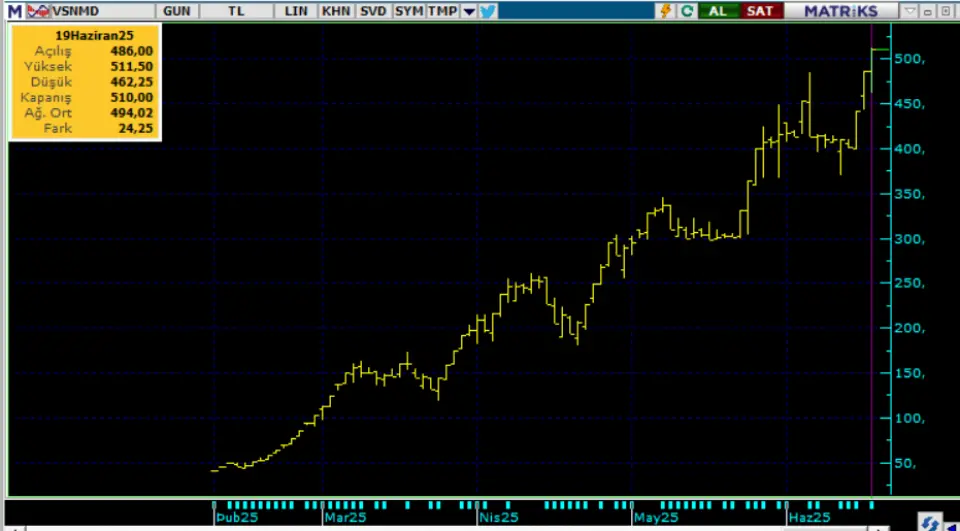Click the 50 price axis label

coord(906,463)
